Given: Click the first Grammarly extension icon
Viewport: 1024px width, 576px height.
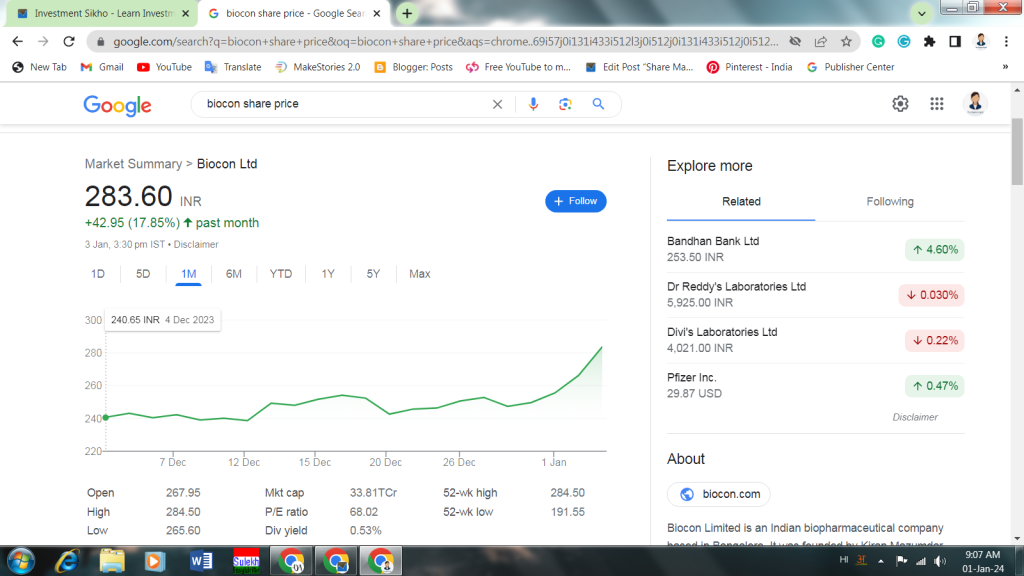Looking at the screenshot, I should pos(878,41).
